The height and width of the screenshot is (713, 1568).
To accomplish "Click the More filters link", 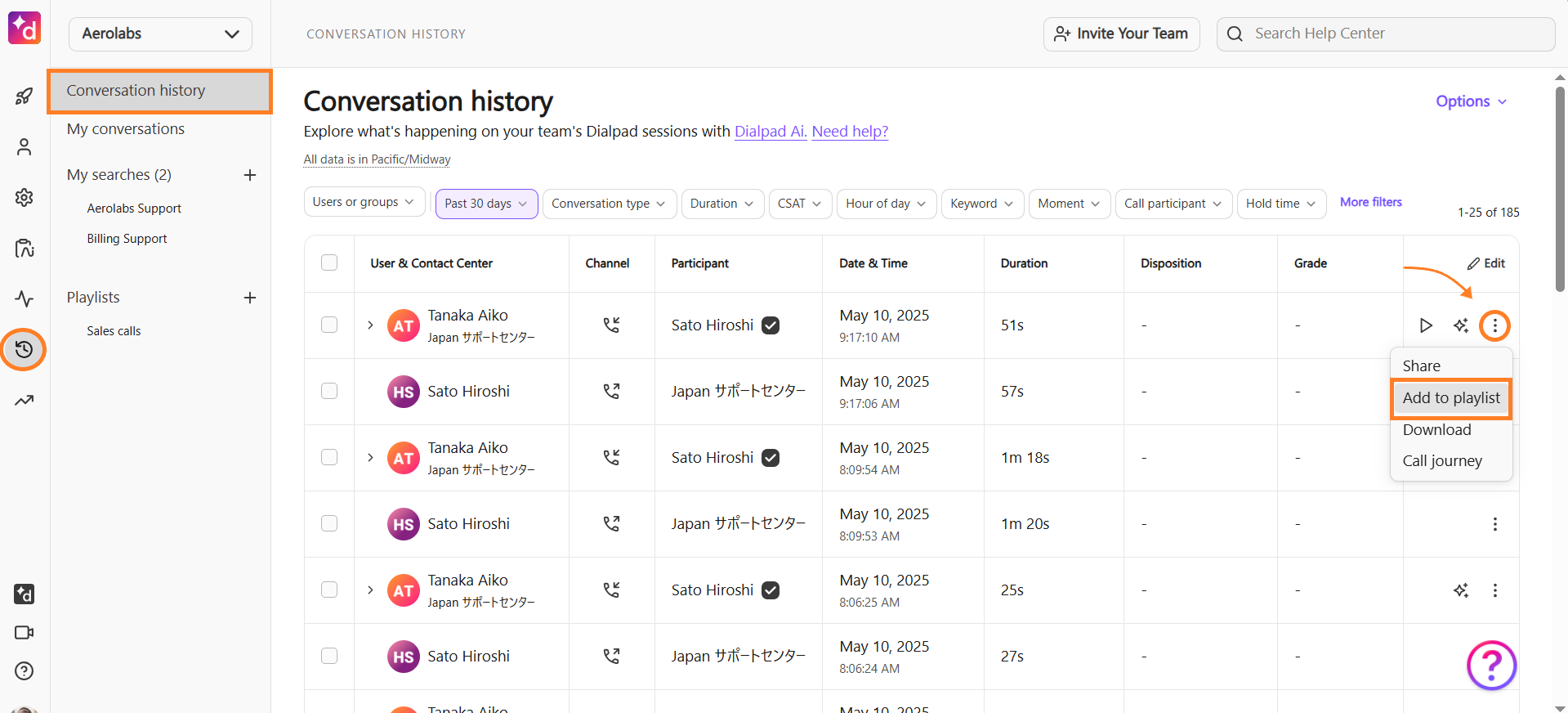I will click(x=1370, y=202).
